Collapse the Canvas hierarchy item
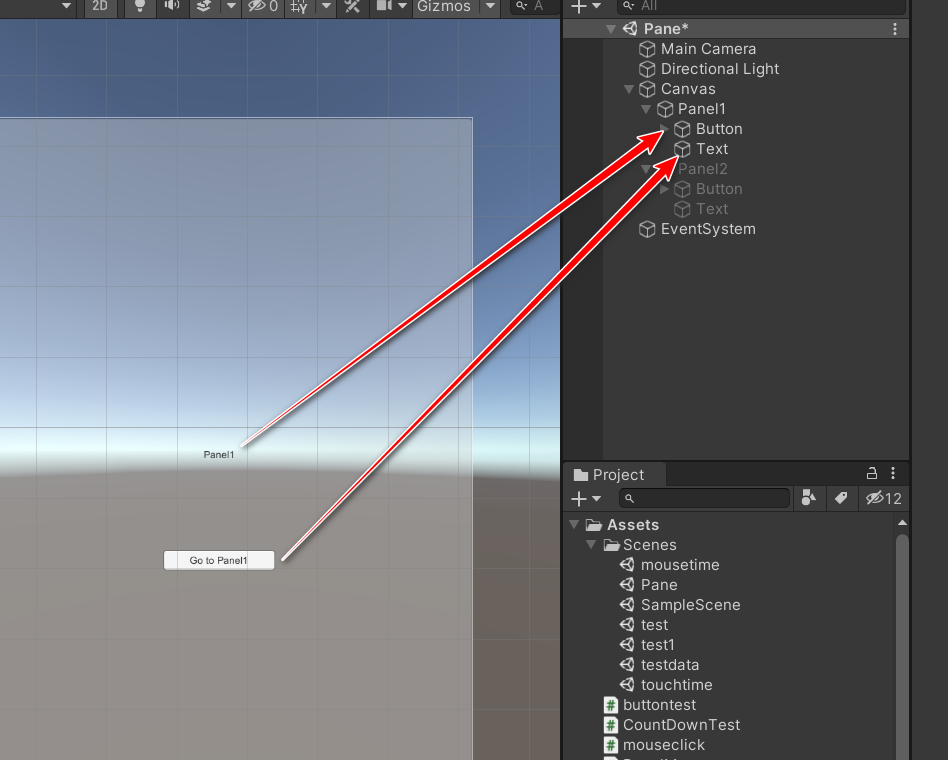The image size is (948, 760). tap(629, 89)
